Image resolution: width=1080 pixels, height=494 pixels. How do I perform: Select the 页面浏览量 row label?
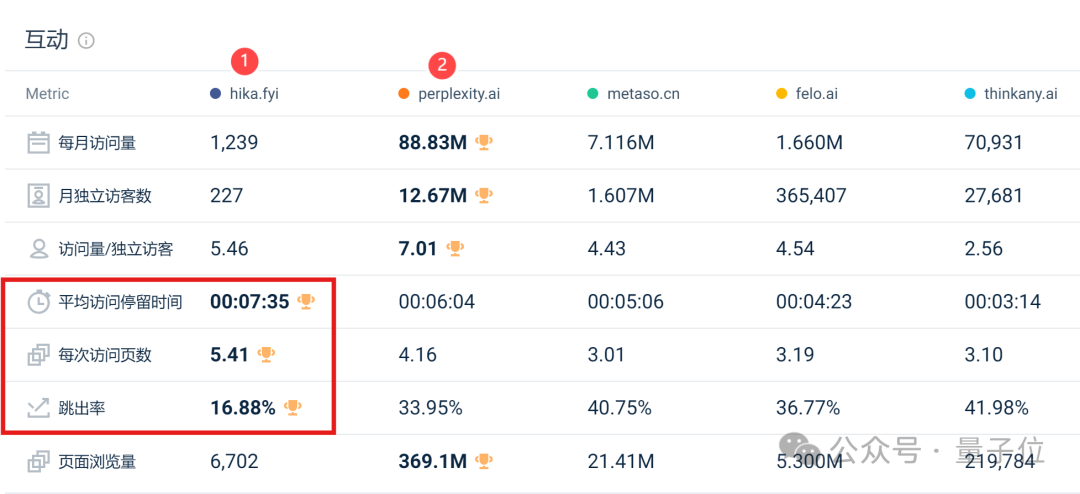[x=97, y=462]
